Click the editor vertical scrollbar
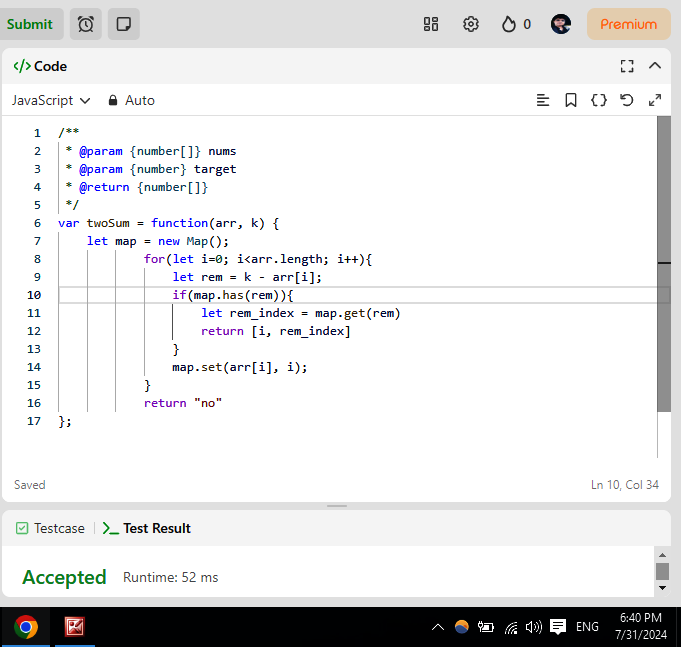The image size is (681, 647). [664, 264]
